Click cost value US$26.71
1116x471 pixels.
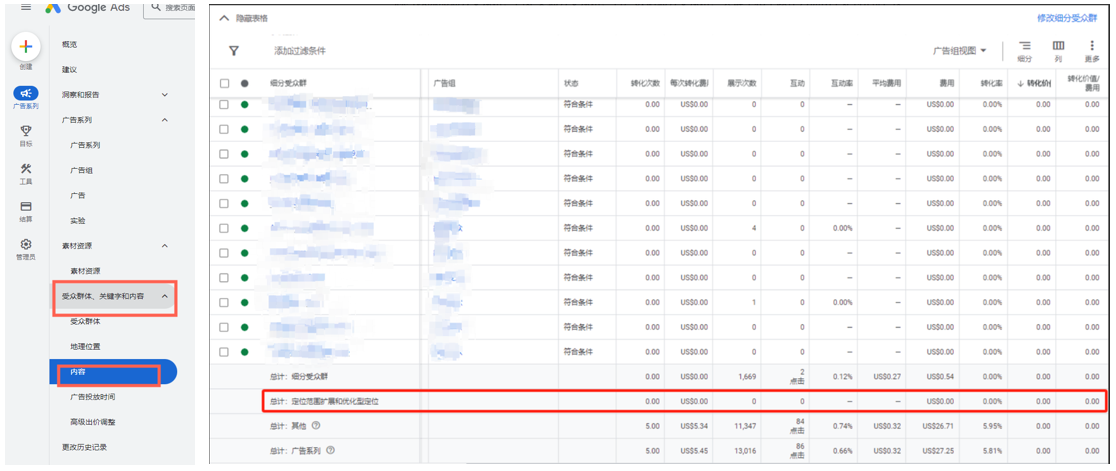tap(939, 425)
